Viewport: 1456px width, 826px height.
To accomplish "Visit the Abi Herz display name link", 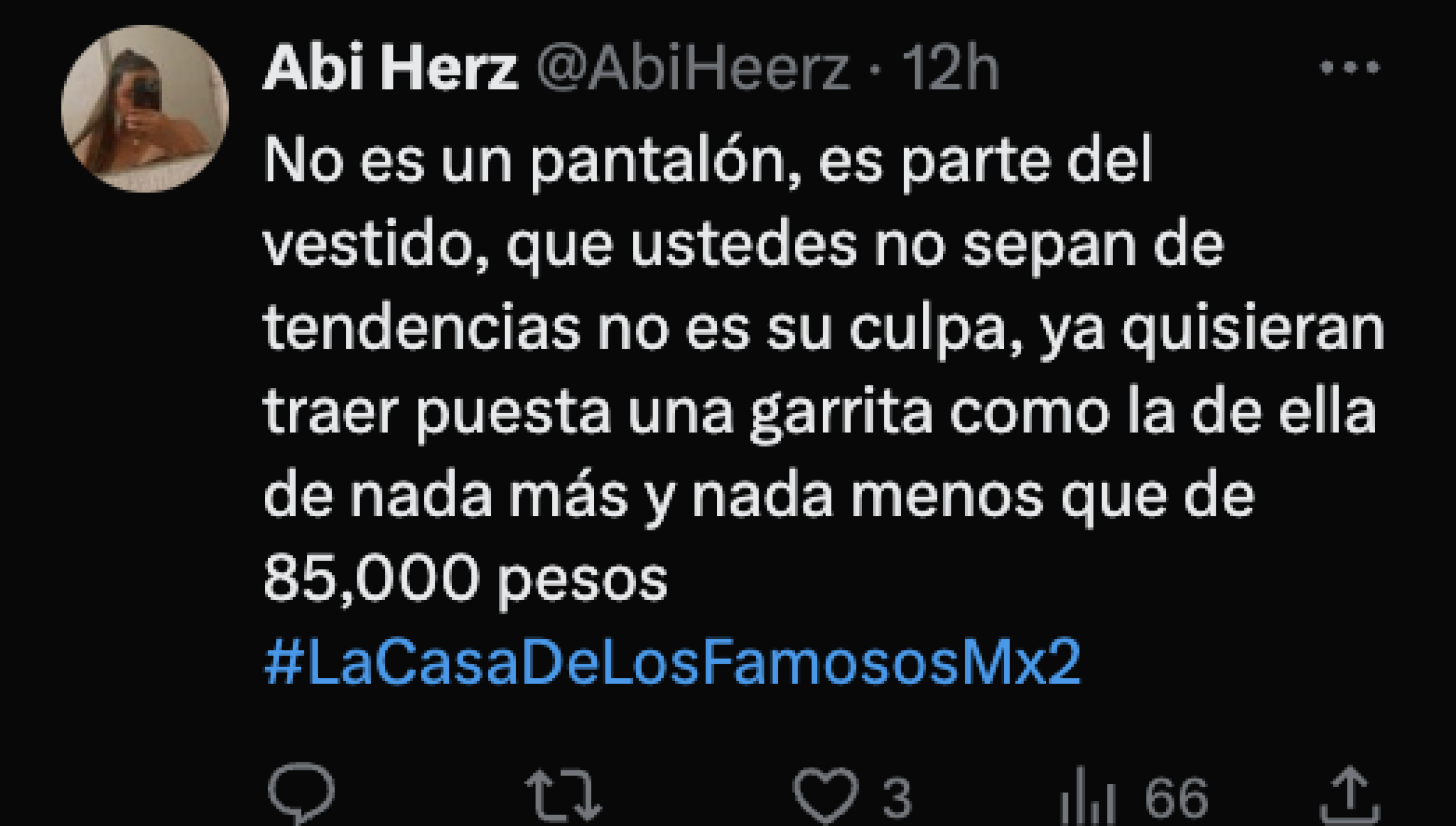I will (x=391, y=68).
